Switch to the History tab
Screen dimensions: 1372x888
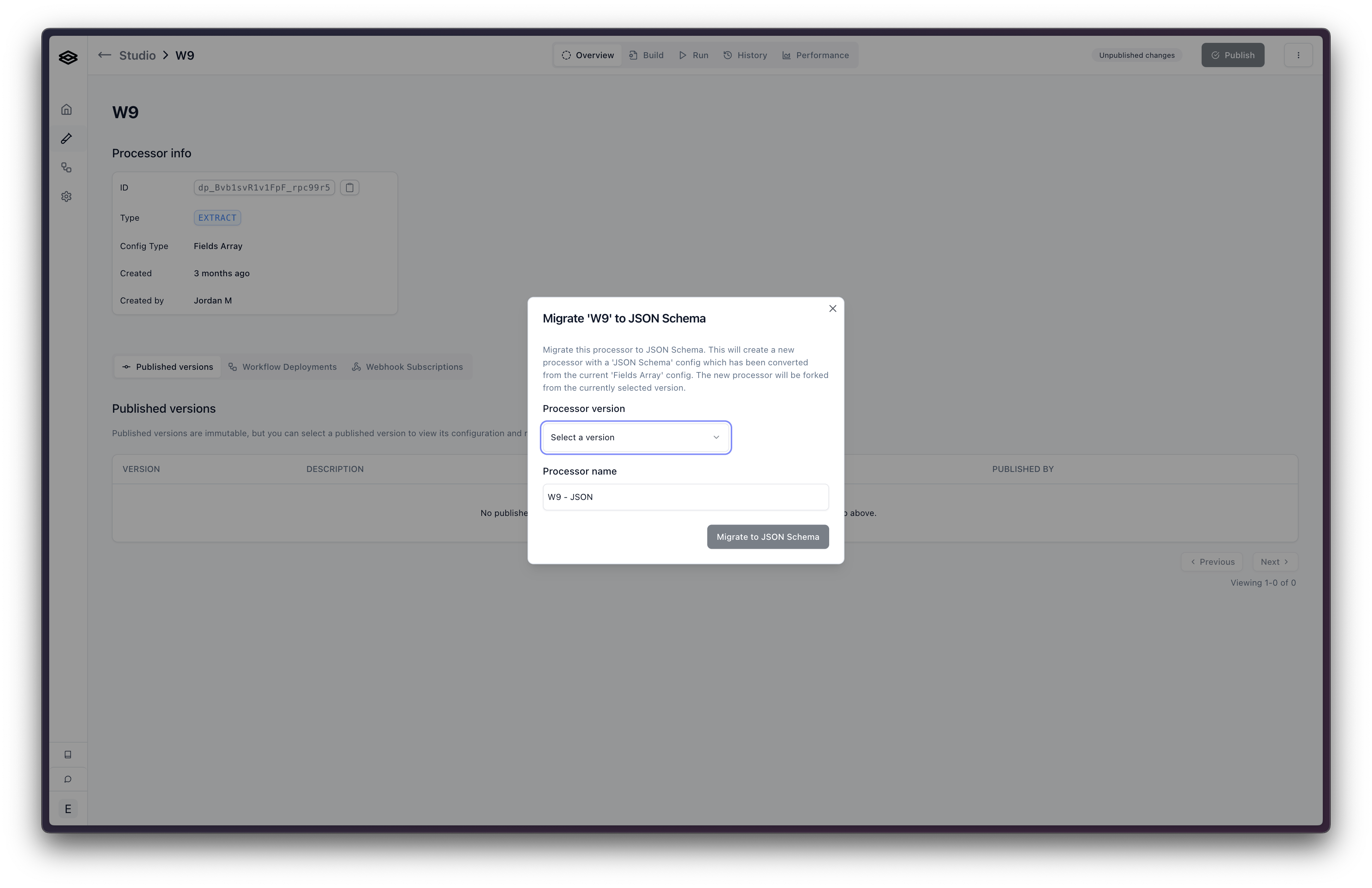click(x=745, y=55)
